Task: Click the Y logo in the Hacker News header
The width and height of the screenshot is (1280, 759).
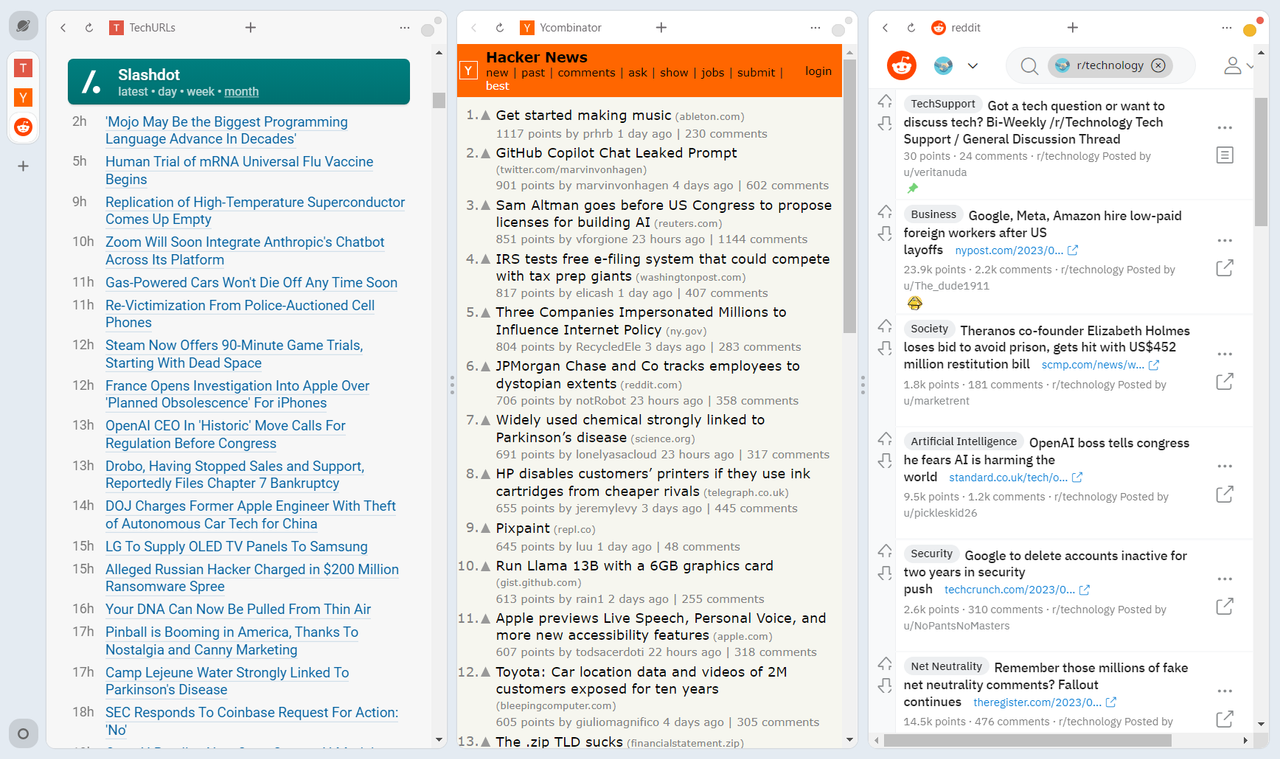Action: tap(467, 71)
